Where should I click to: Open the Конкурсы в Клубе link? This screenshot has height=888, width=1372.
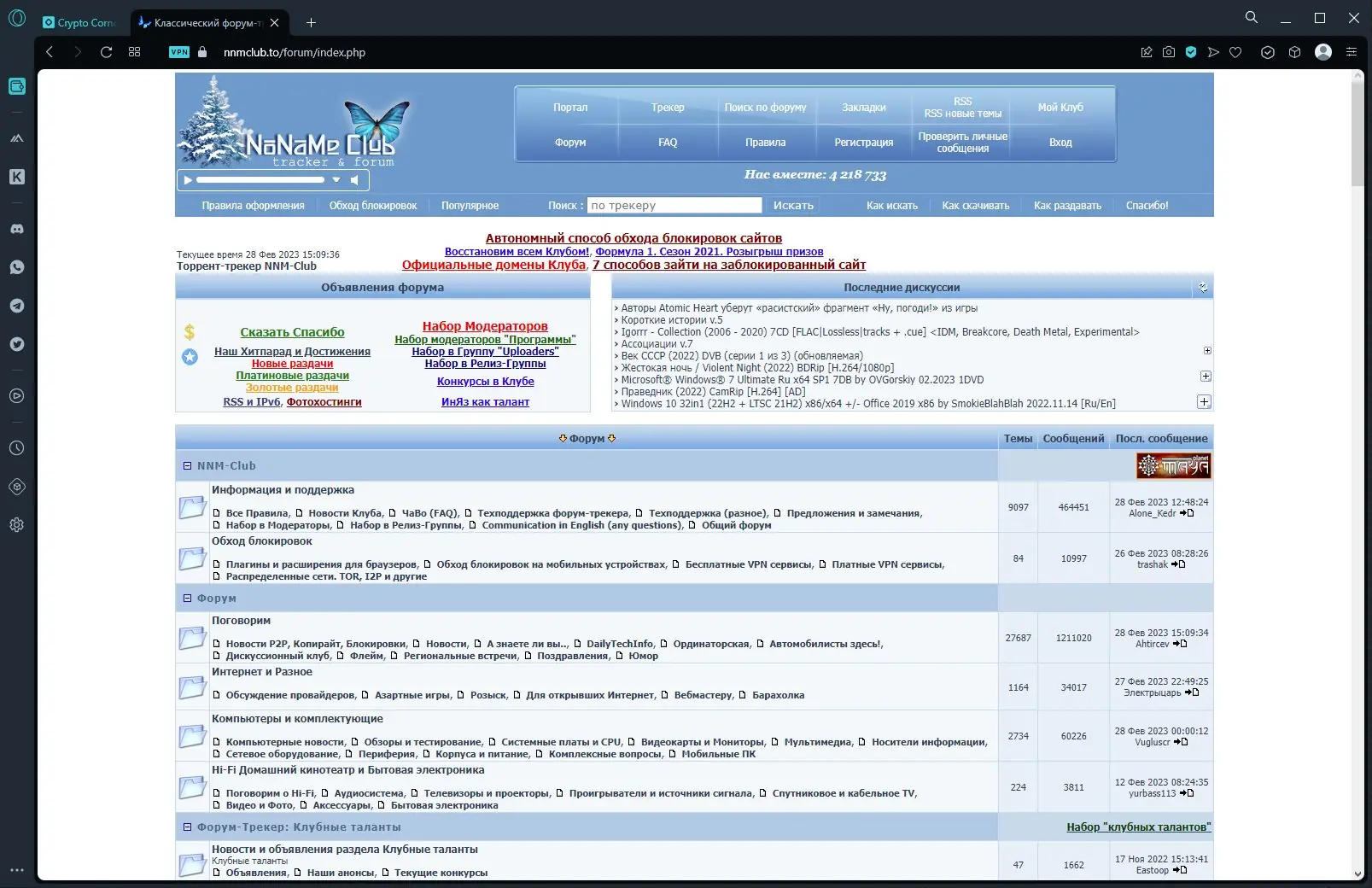(x=486, y=382)
